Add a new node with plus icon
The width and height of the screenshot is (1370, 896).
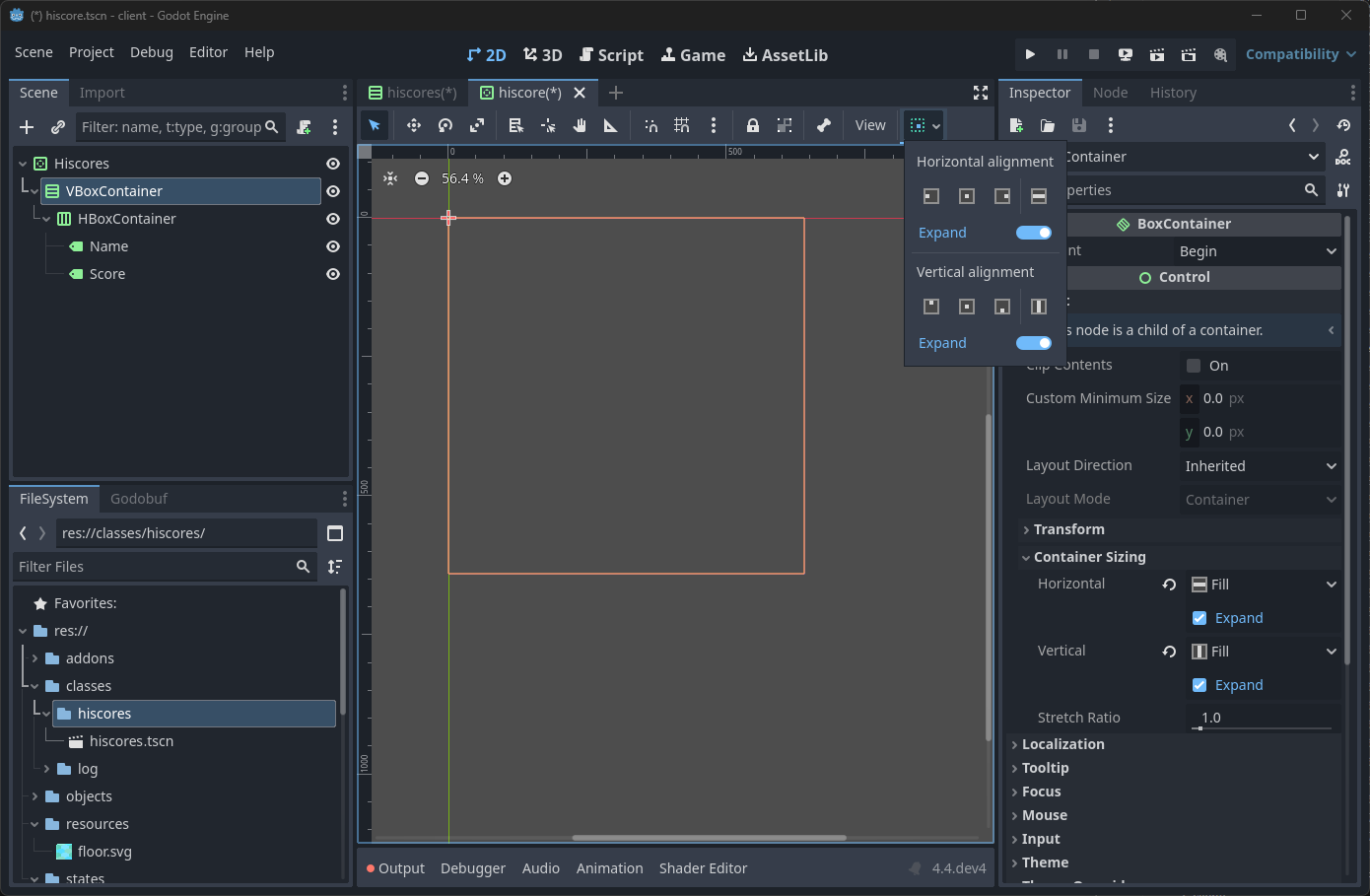click(27, 127)
